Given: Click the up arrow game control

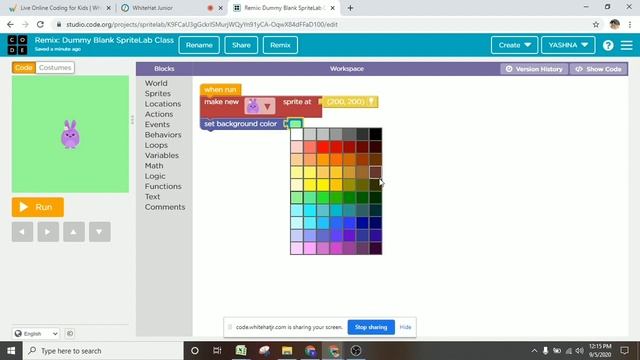Looking at the screenshot, I should tap(74, 232).
